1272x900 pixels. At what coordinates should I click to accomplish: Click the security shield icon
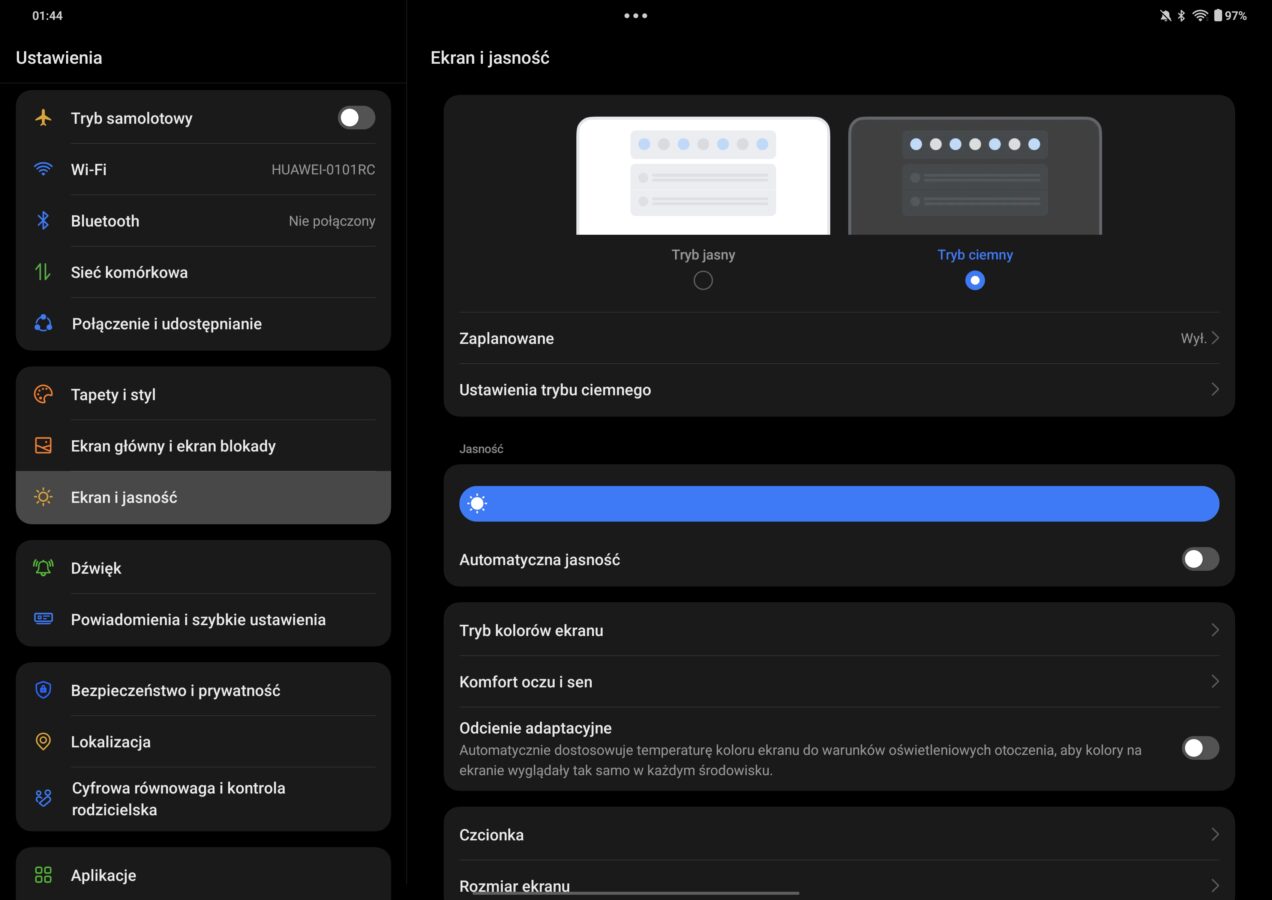pos(43,690)
